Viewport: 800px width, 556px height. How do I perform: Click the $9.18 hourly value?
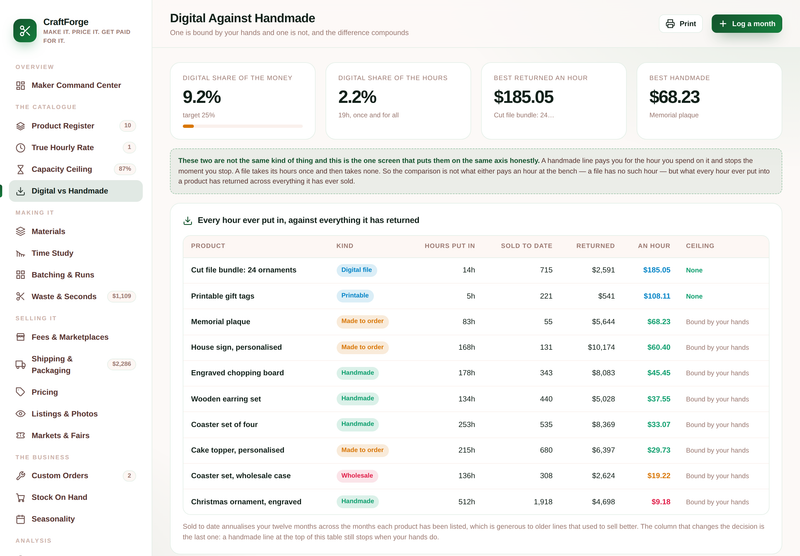tap(661, 502)
